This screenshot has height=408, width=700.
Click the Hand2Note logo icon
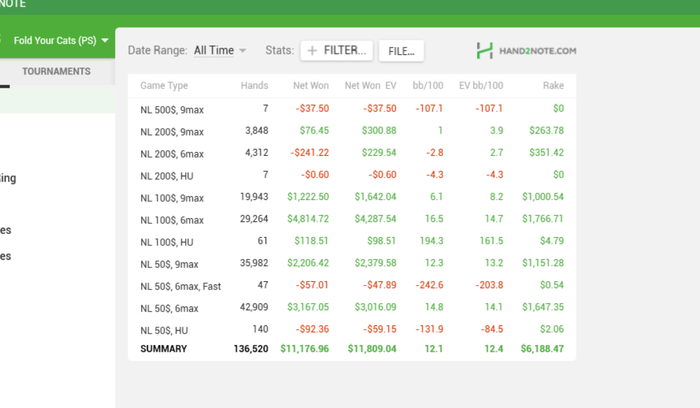tap(485, 50)
